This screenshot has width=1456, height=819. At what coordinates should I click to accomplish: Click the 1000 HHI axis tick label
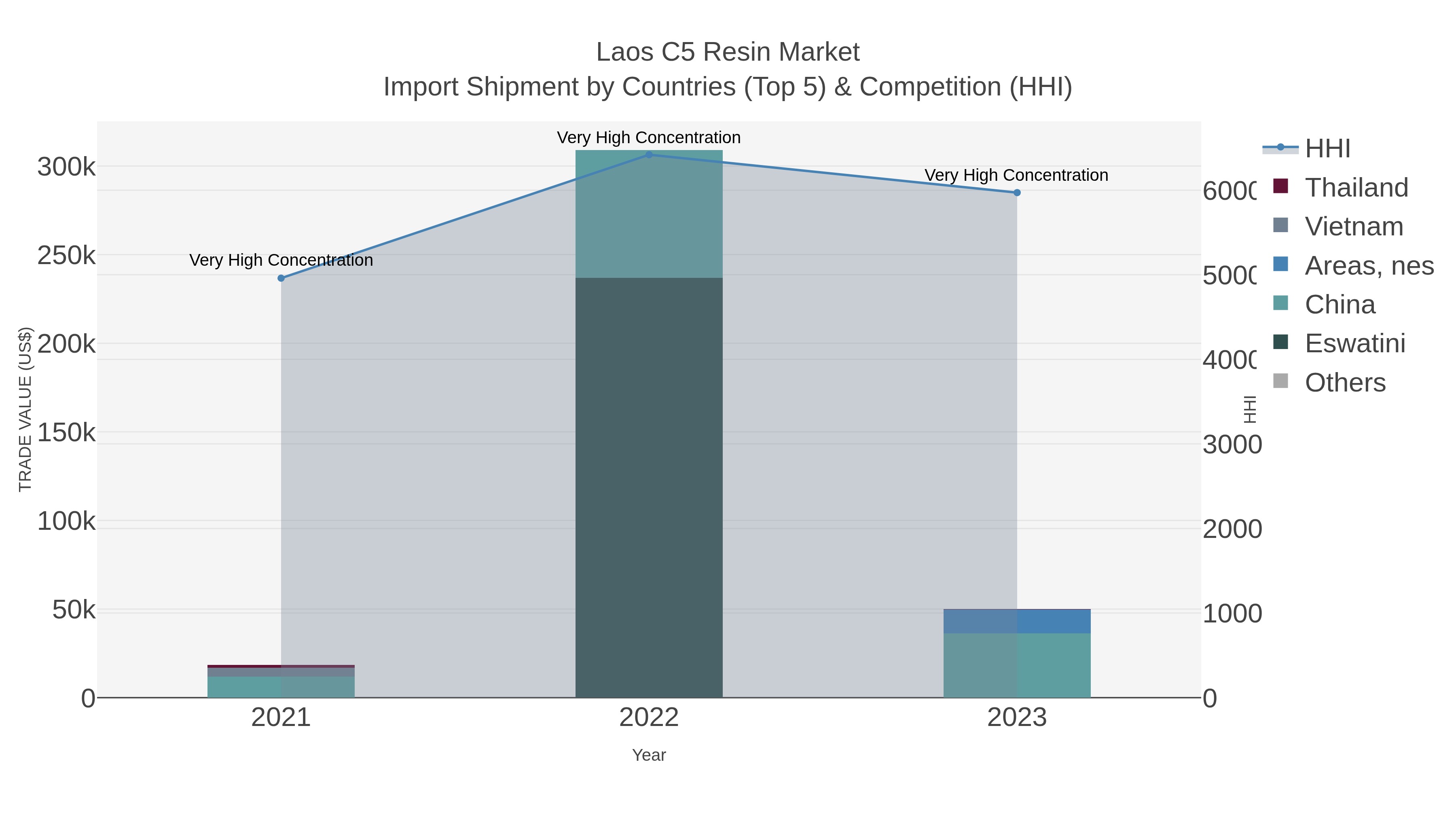point(1232,614)
